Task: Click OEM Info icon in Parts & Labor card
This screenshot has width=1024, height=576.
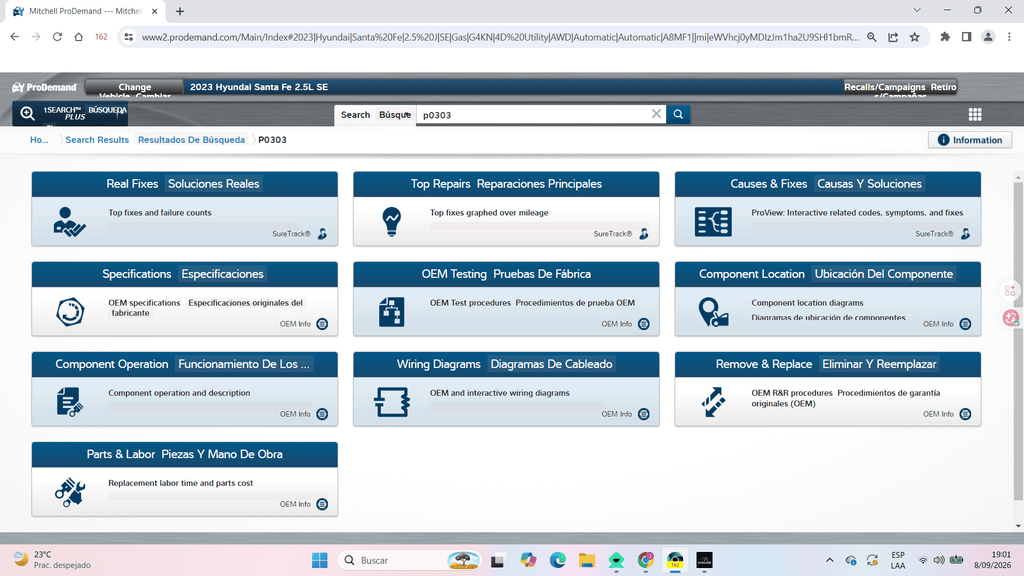Action: point(322,504)
